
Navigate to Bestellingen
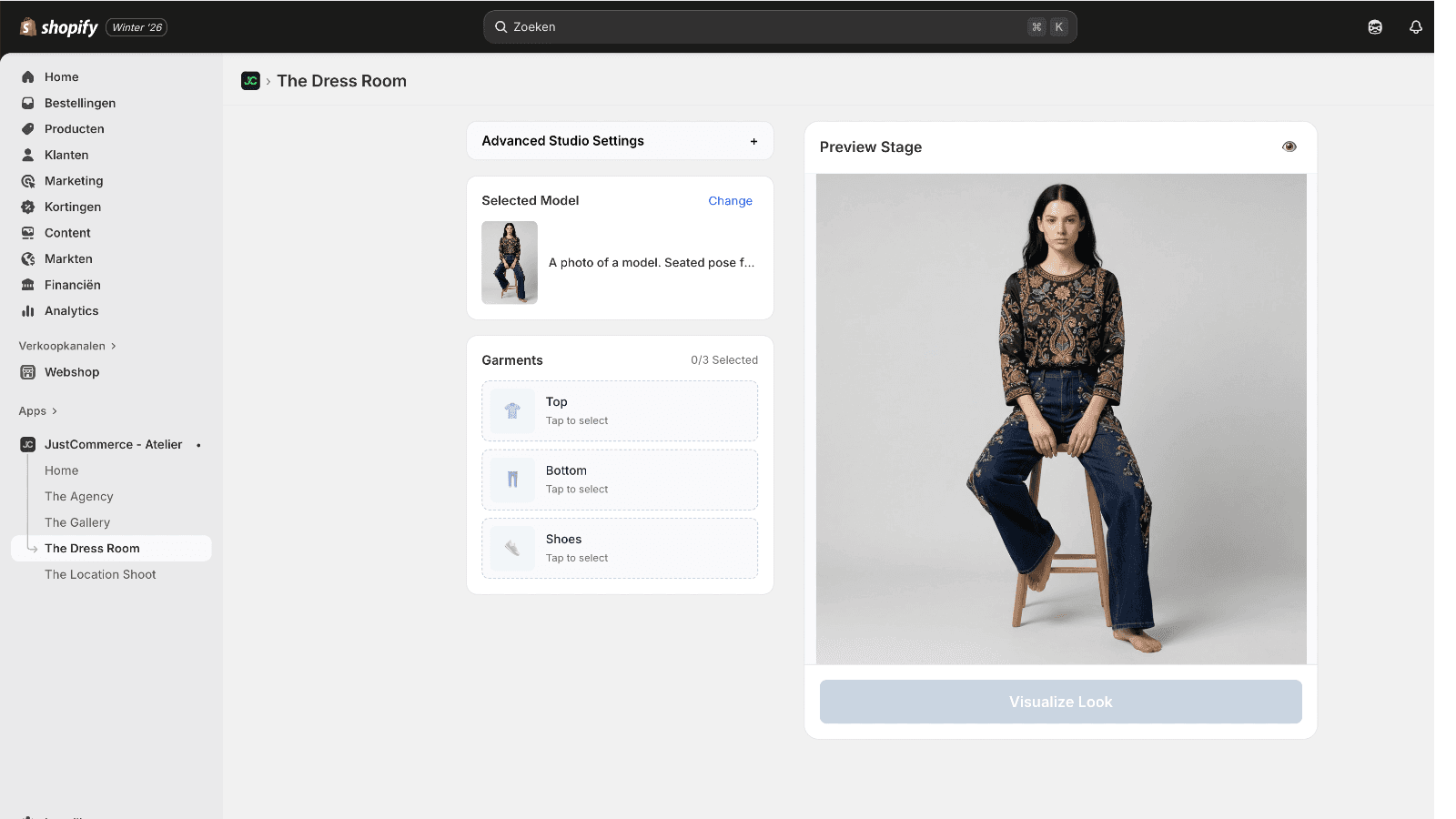[79, 103]
